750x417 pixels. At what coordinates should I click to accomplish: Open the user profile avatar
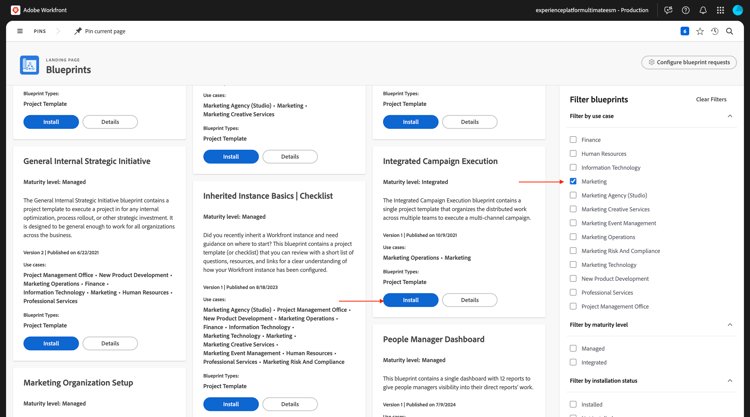[x=738, y=10]
